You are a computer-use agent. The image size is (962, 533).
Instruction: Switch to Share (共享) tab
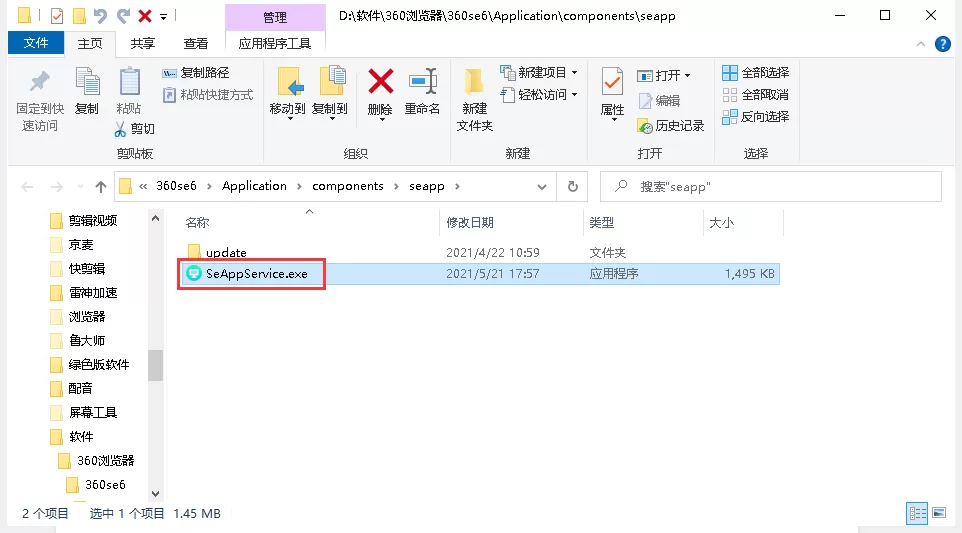142,44
